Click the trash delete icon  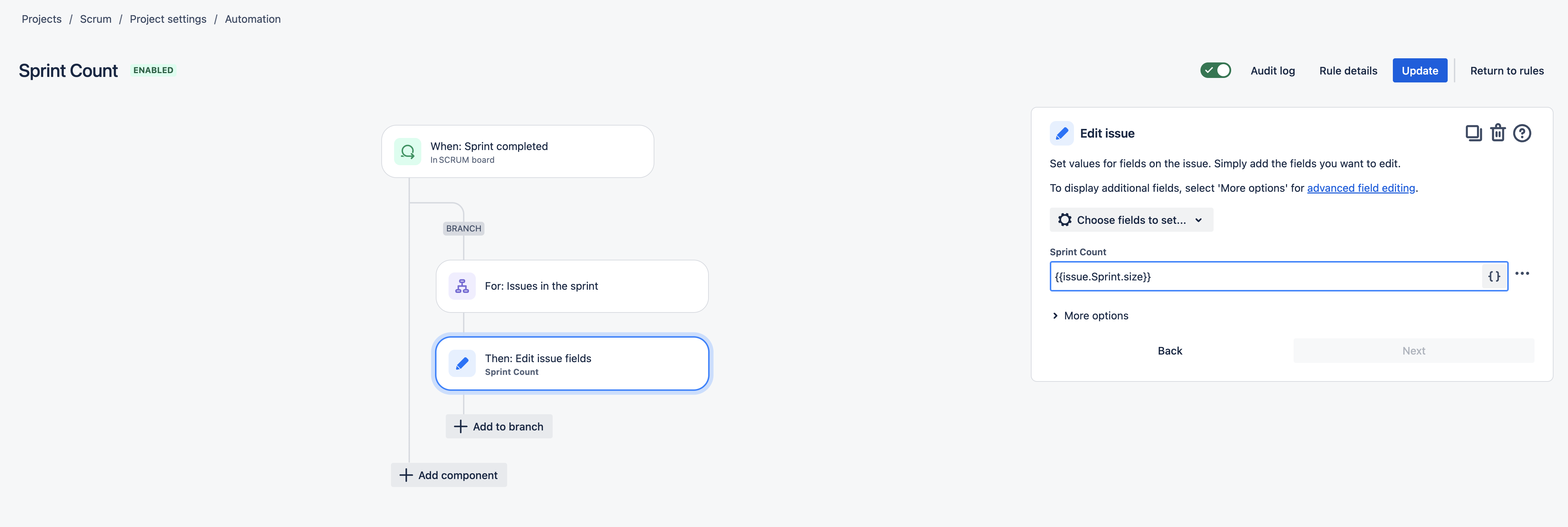(1497, 133)
